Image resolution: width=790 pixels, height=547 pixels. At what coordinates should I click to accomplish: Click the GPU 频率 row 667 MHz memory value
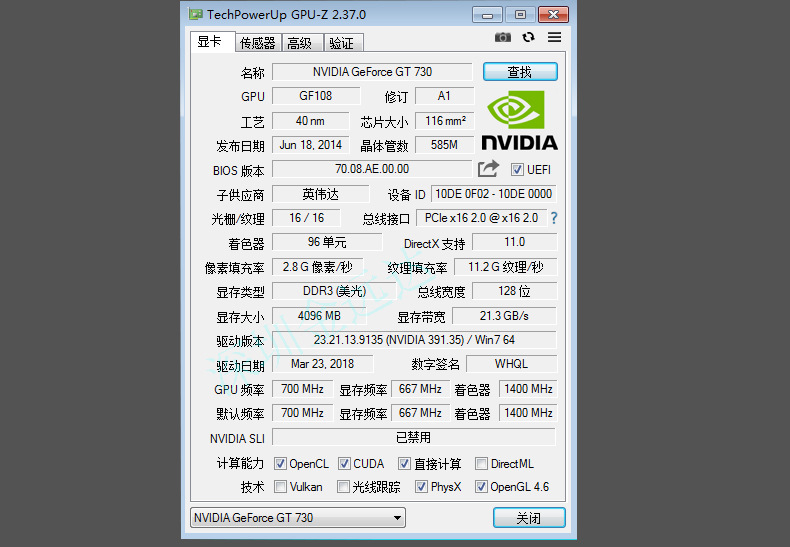pos(420,389)
